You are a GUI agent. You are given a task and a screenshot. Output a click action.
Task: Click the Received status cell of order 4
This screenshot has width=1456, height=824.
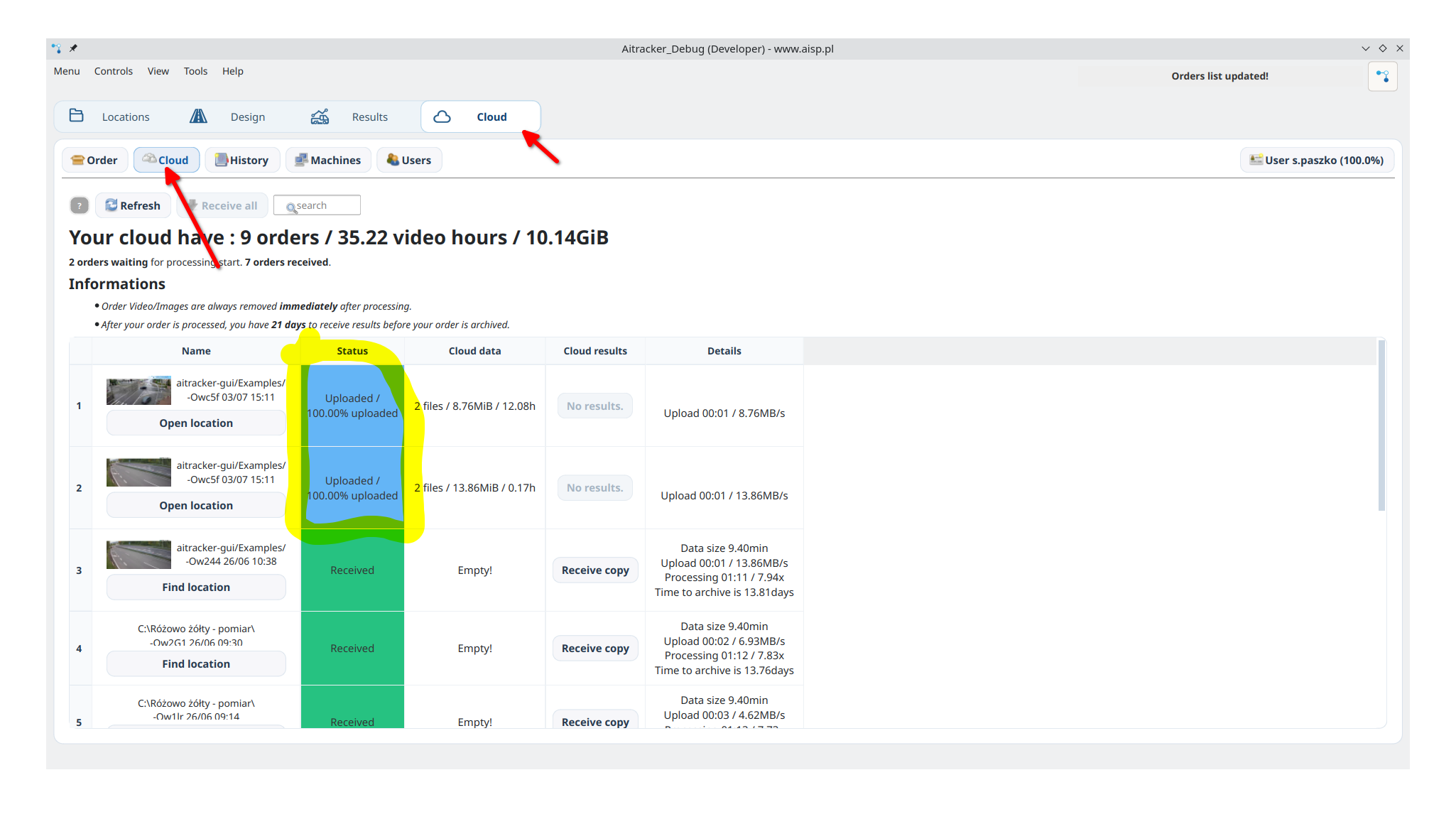tap(352, 649)
